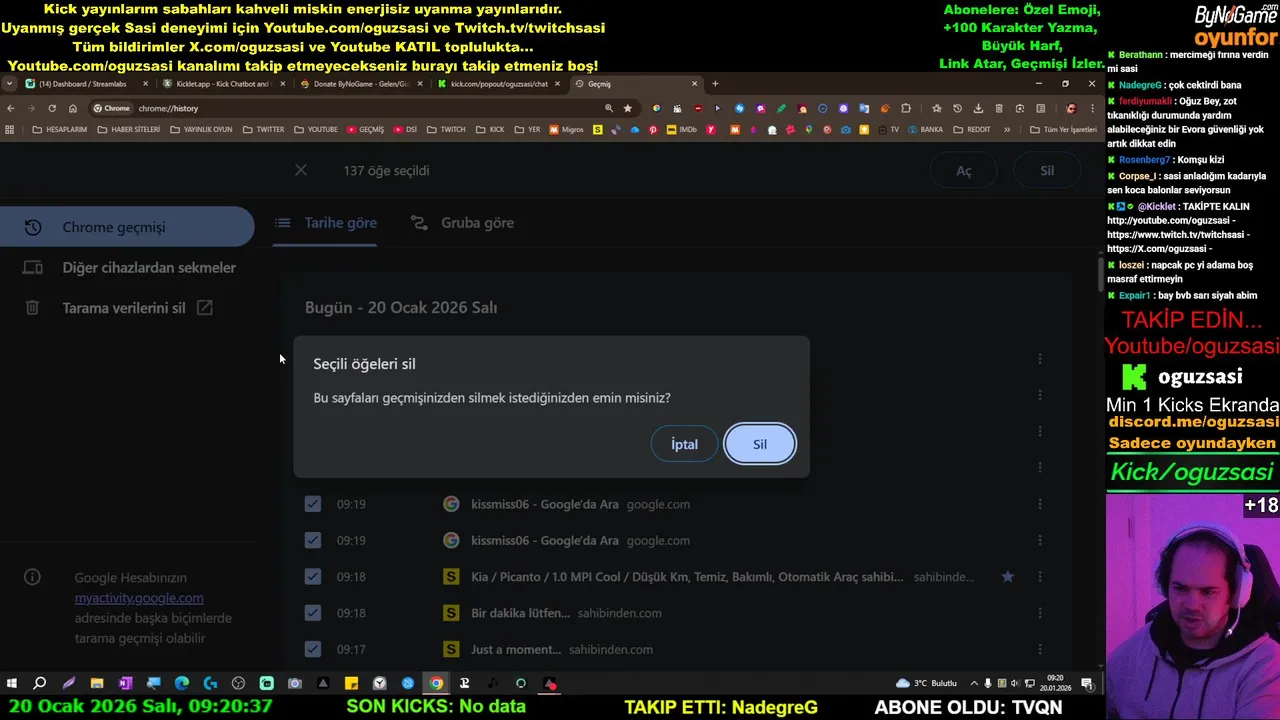Open more actions for second kissmiss06 entry

pyautogui.click(x=1040, y=540)
